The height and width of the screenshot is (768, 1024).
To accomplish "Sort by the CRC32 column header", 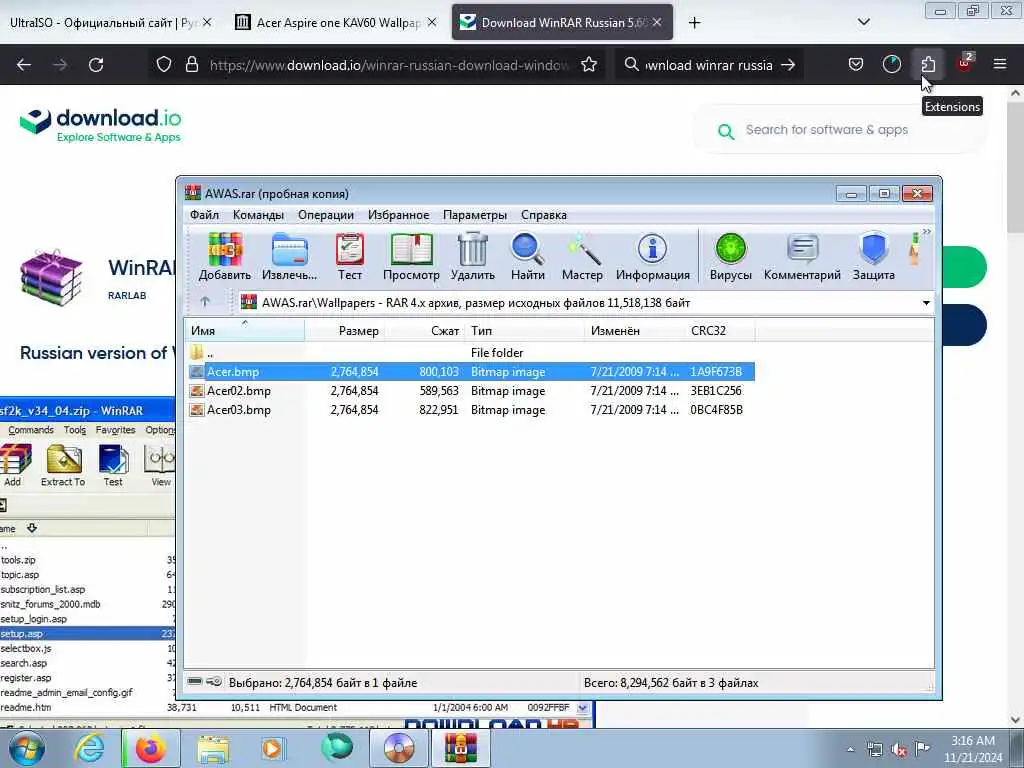I will [x=720, y=330].
